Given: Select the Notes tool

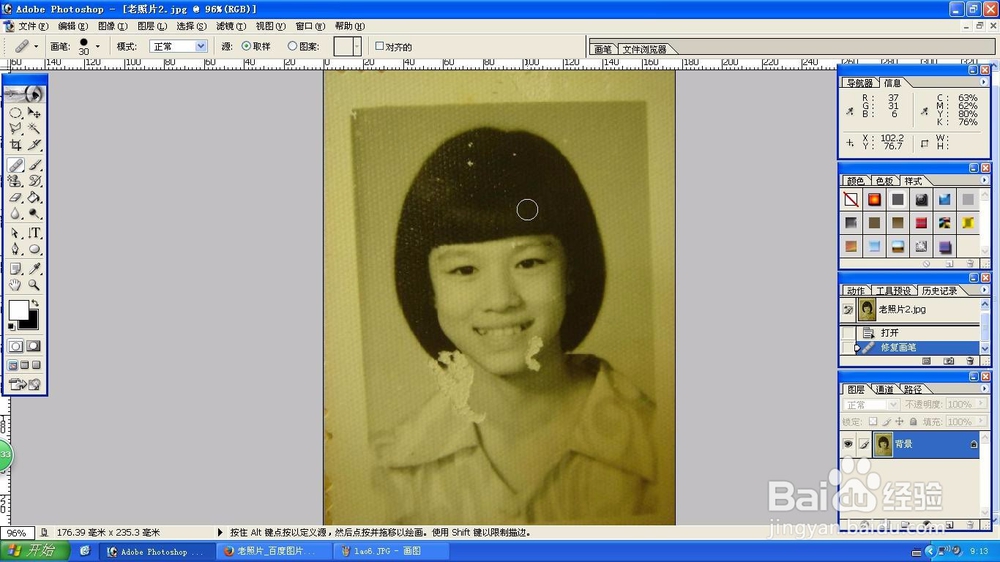Looking at the screenshot, I should 15,269.
